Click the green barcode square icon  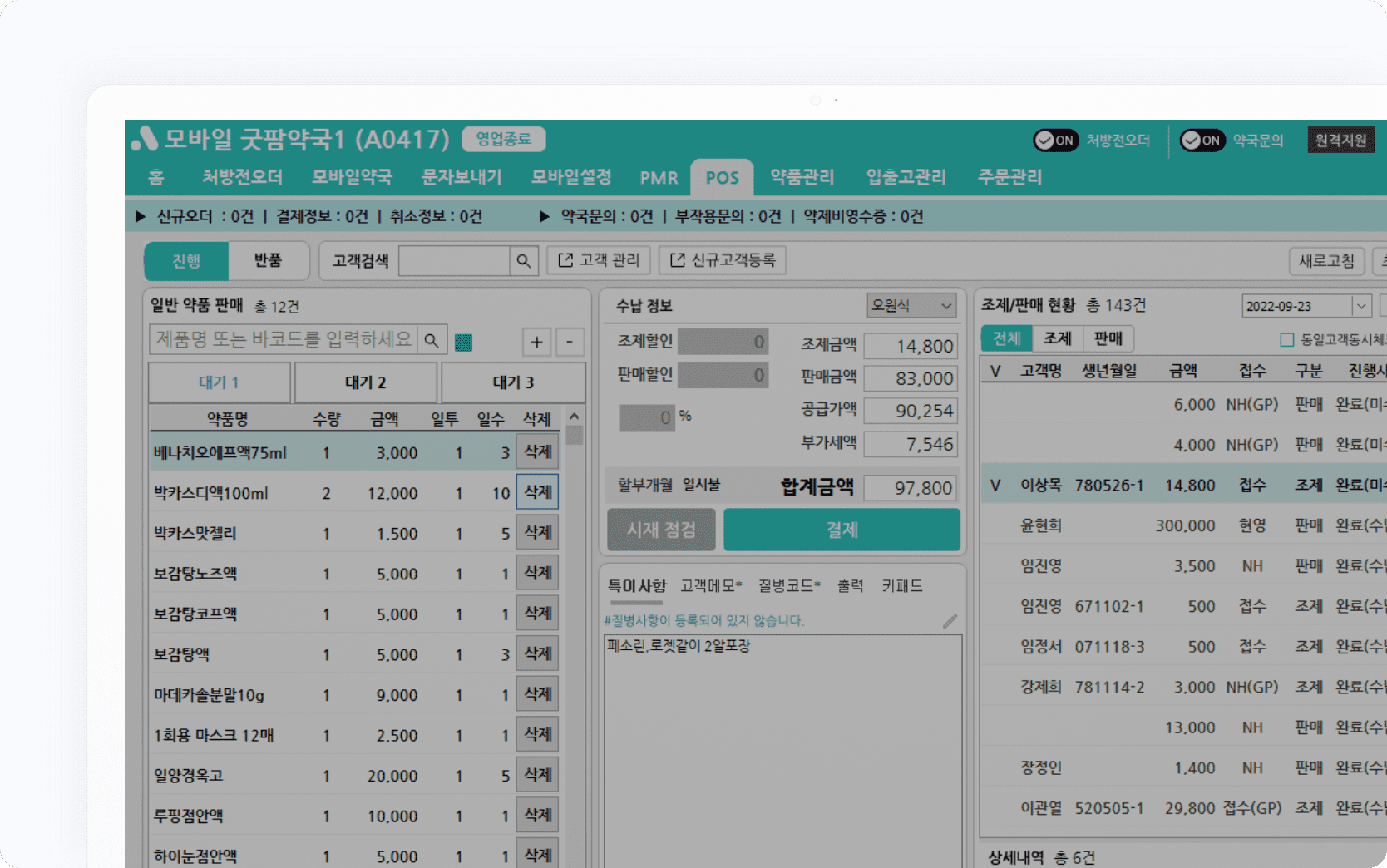[x=463, y=342]
